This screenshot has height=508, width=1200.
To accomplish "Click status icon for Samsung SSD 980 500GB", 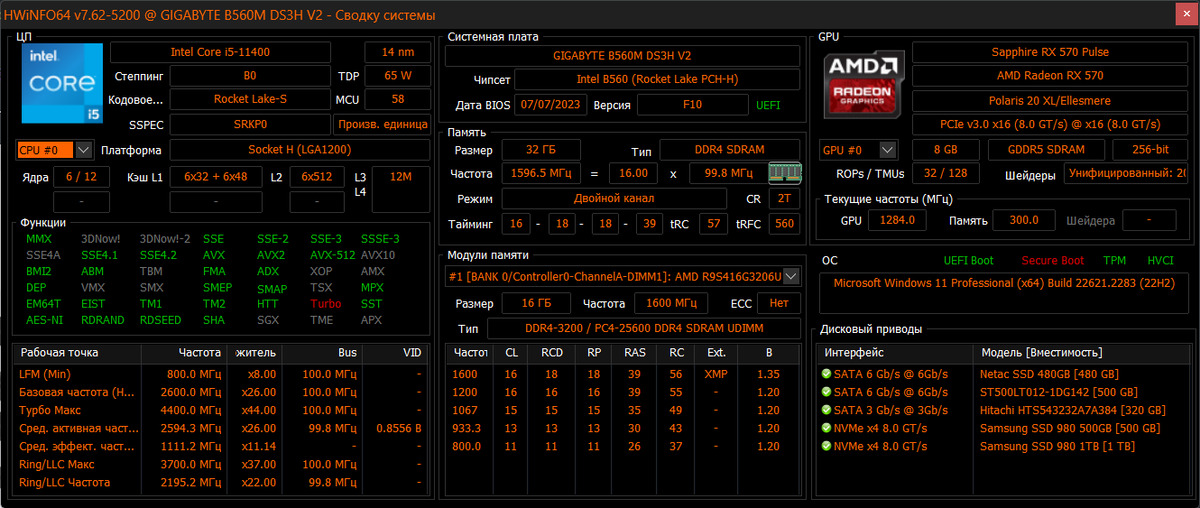I will [x=827, y=428].
